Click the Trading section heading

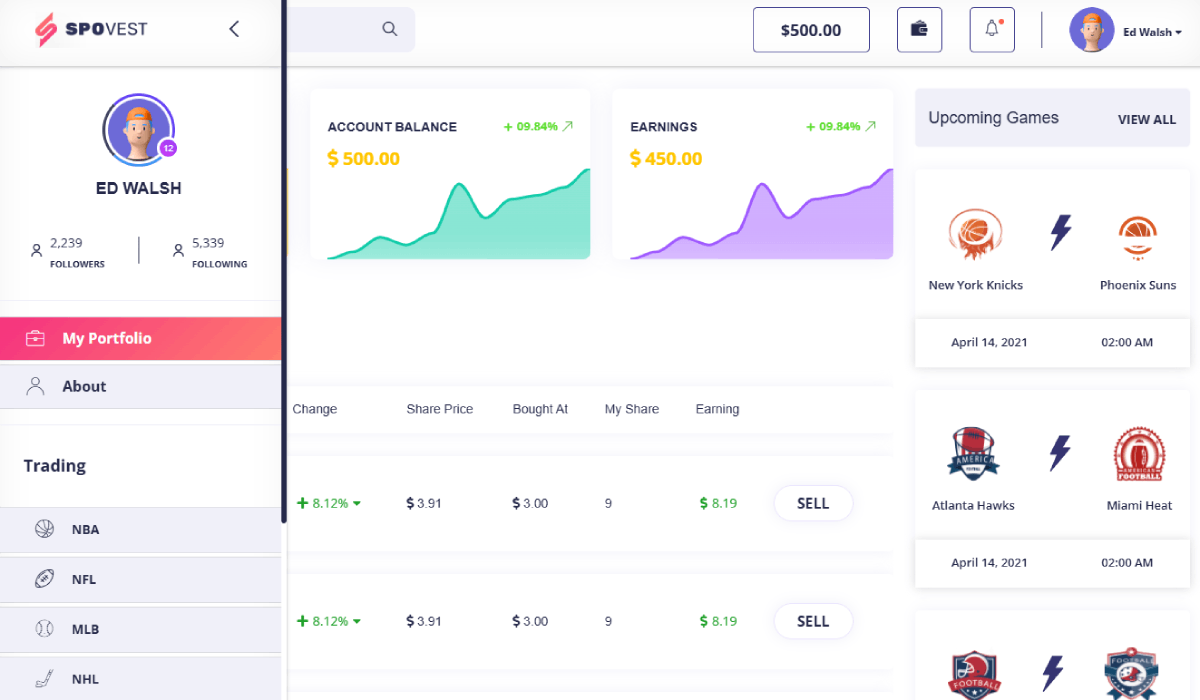pyautogui.click(x=55, y=466)
